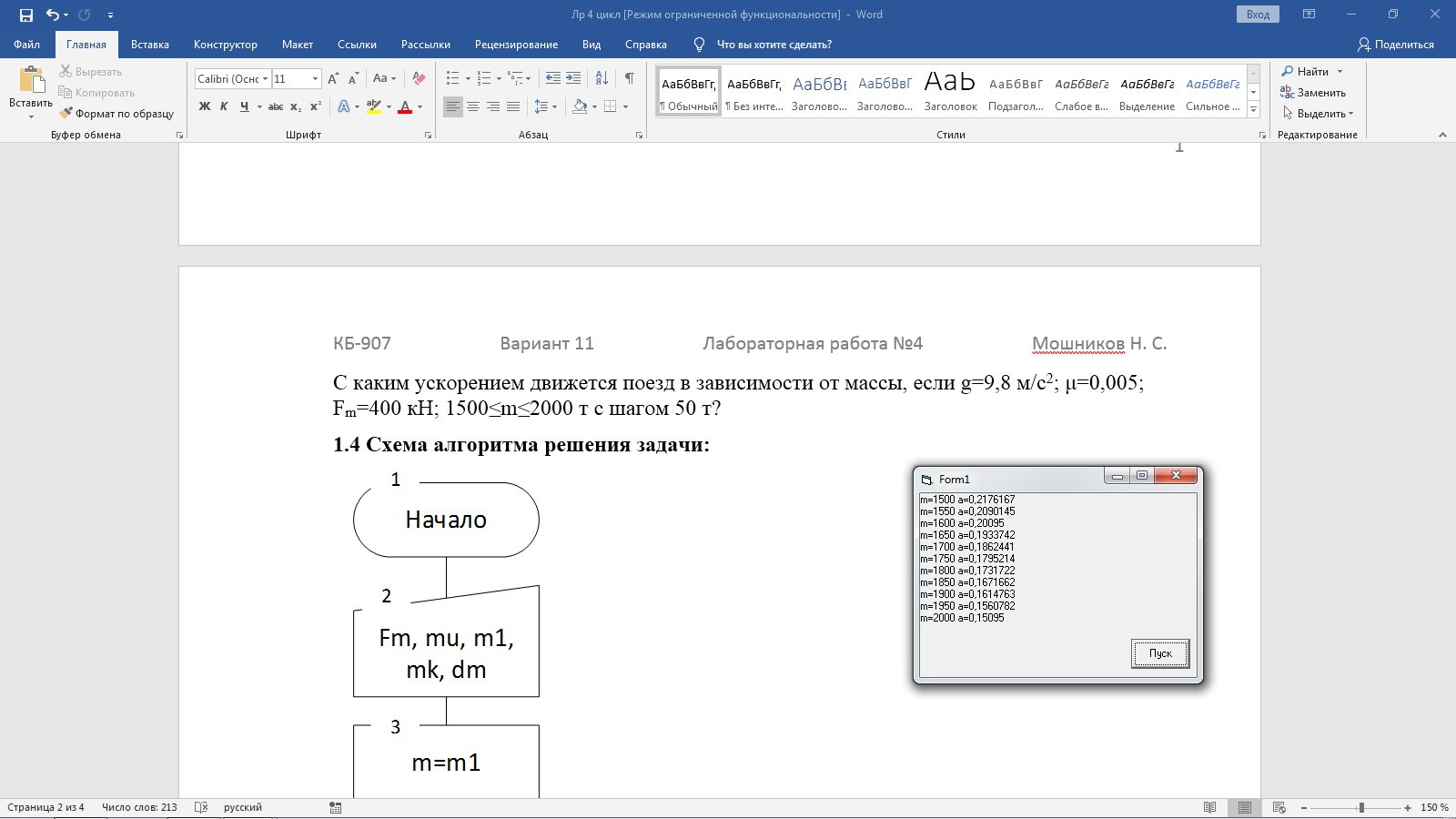
Task: Expand Paste (Вставить) options arrow
Action: pyautogui.click(x=31, y=116)
